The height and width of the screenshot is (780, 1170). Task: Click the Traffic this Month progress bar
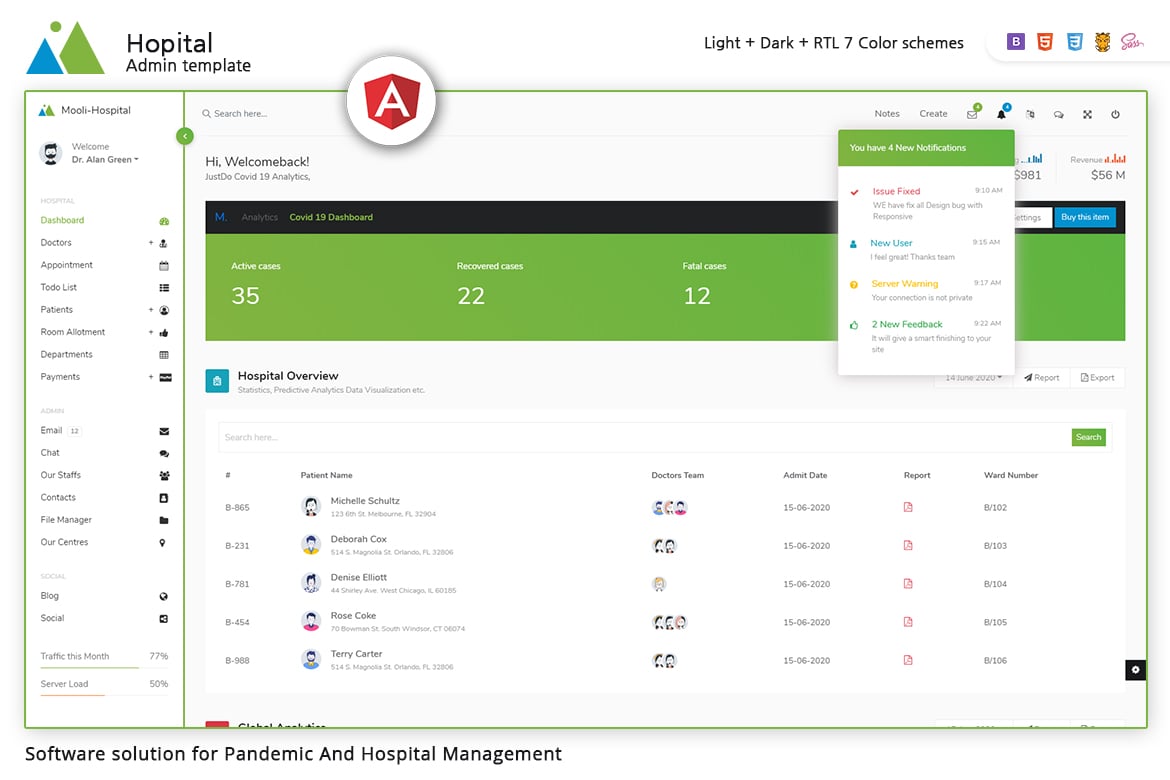point(104,667)
